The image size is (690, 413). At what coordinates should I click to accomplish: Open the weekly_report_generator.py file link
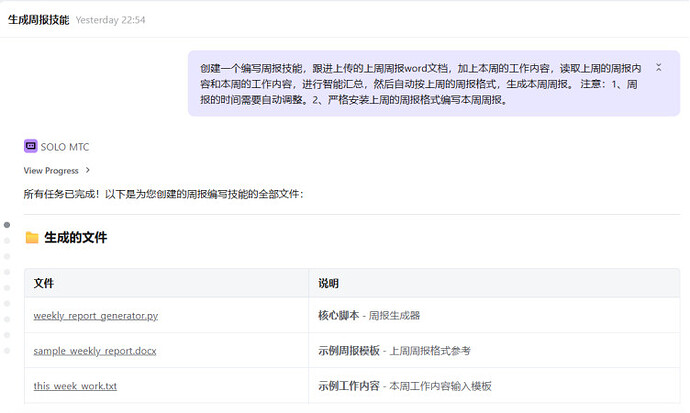95,315
